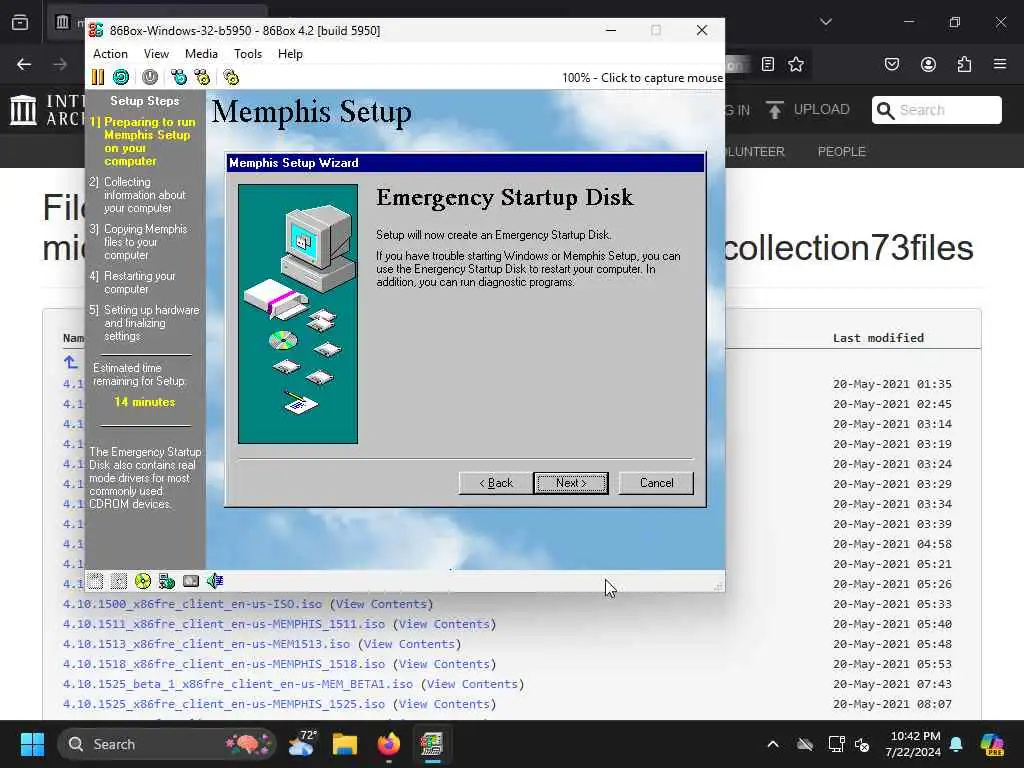Open 4.10.1513 MEM1513.iso file link
Viewport: 1024px width, 768px height.
(x=206, y=644)
